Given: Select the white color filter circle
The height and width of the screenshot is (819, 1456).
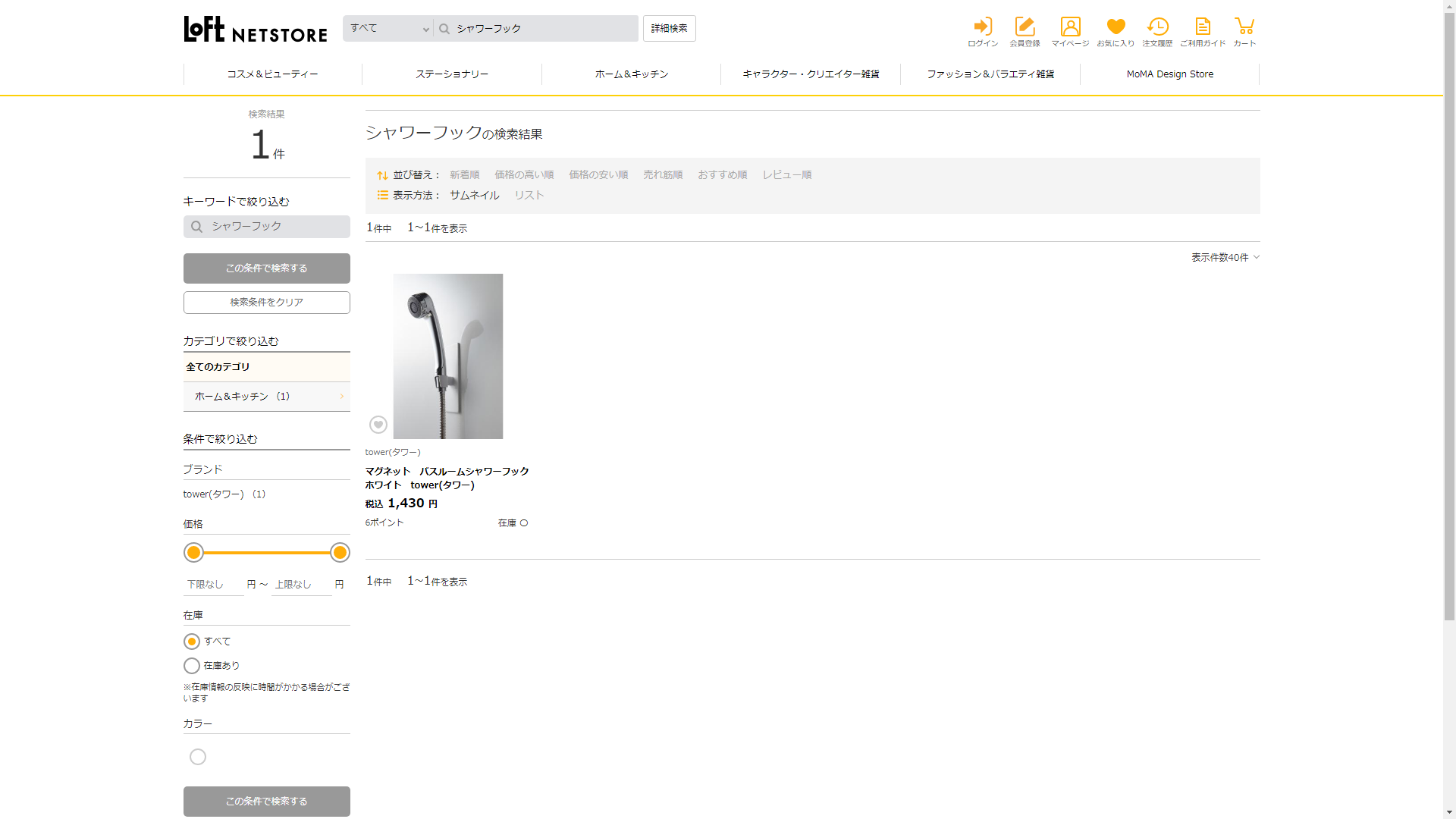Looking at the screenshot, I should tap(198, 757).
